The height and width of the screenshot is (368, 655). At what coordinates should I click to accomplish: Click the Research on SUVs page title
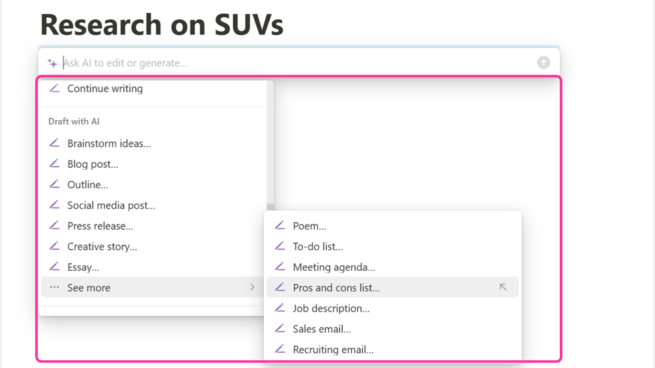click(162, 24)
